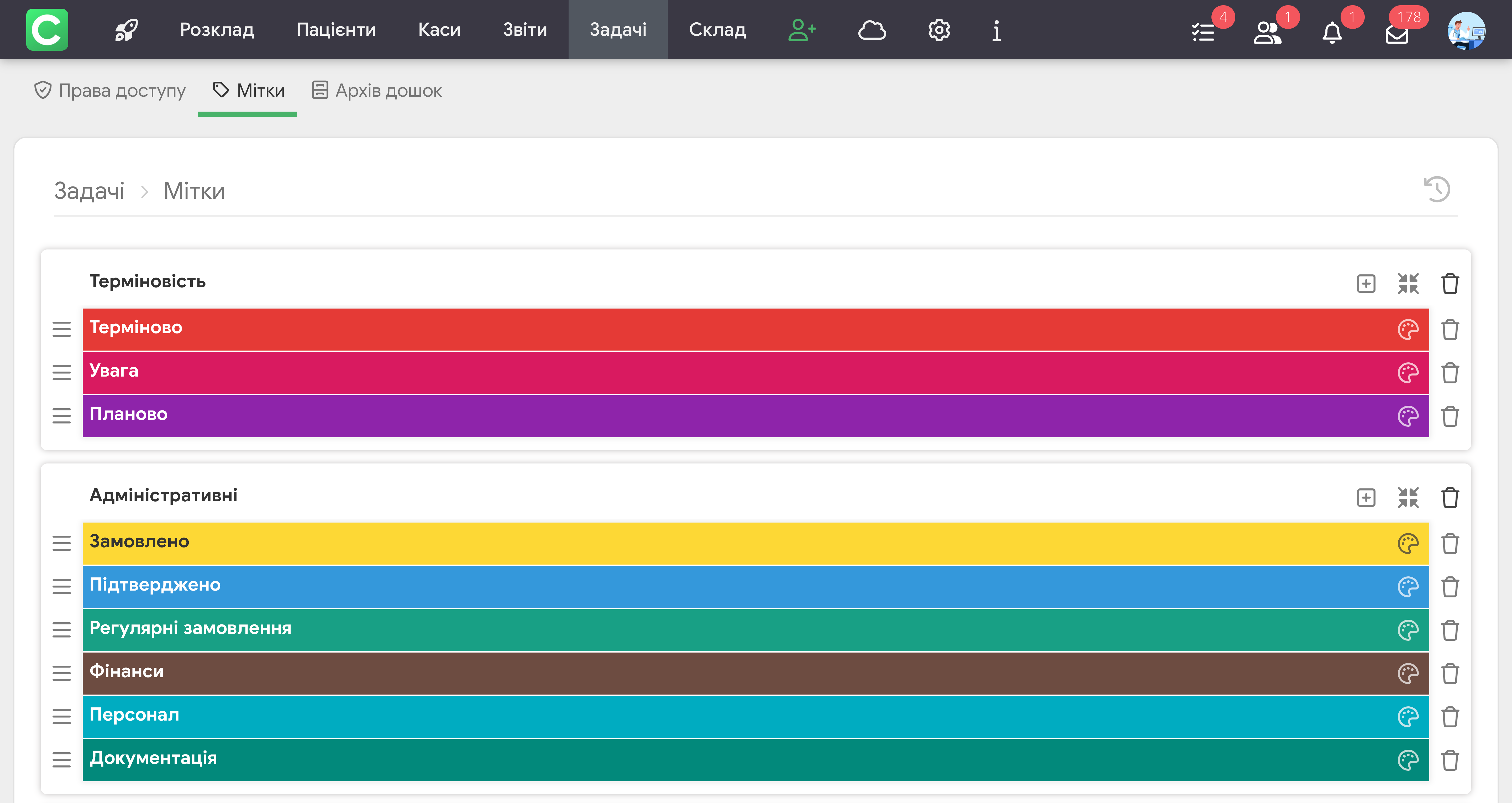Click Задачі breadcrumb link
The image size is (1512, 803).
point(89,191)
